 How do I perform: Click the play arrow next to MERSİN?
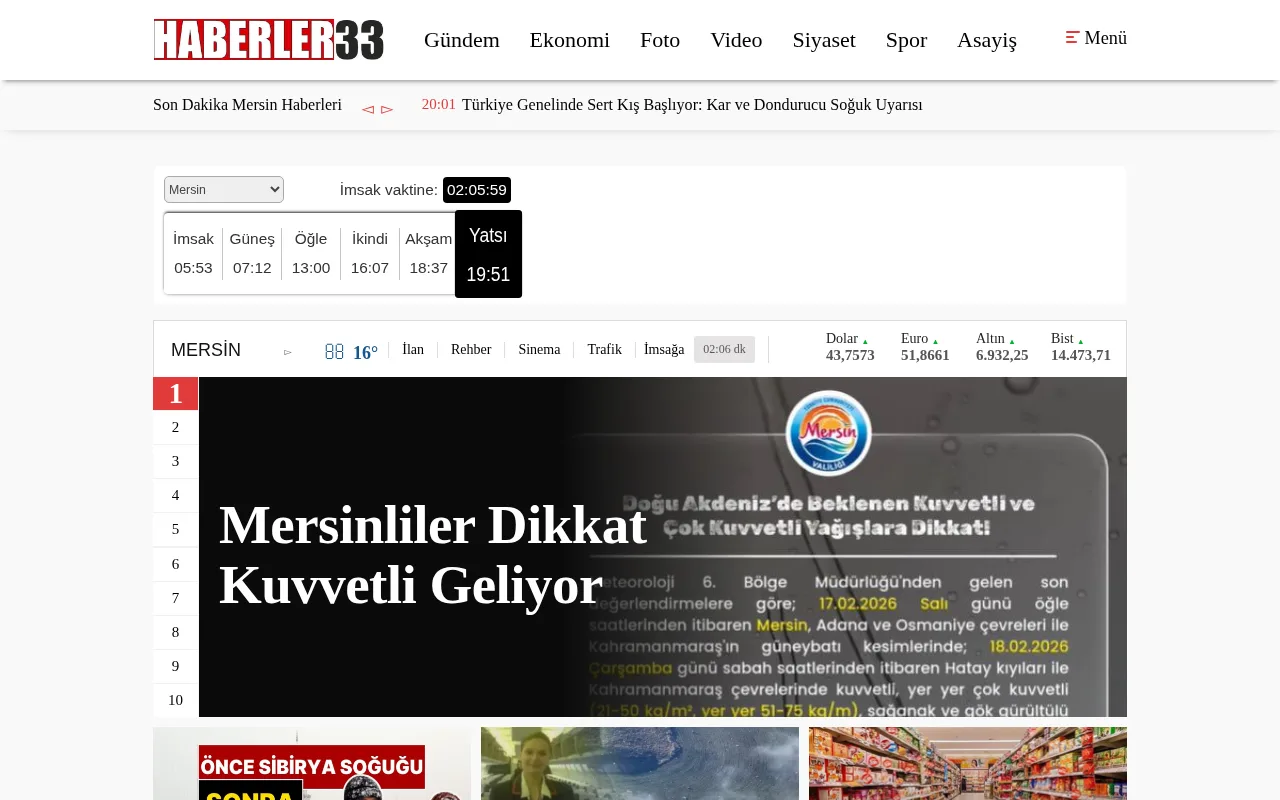click(x=288, y=352)
